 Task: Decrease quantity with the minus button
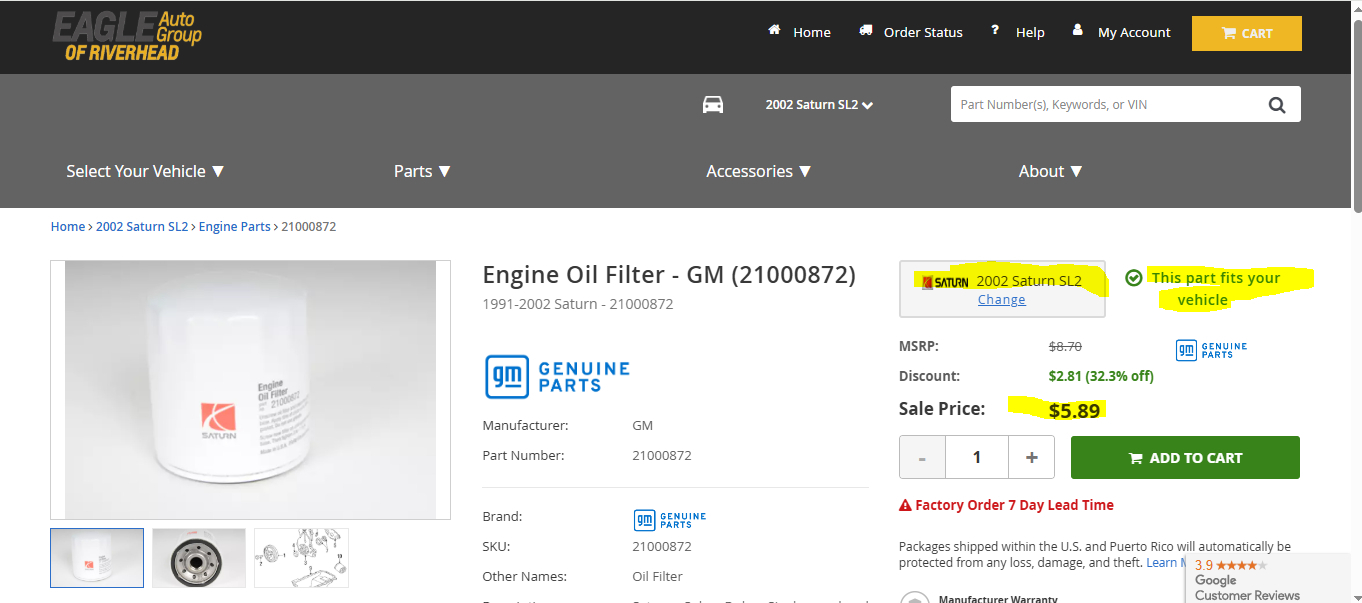tap(922, 458)
